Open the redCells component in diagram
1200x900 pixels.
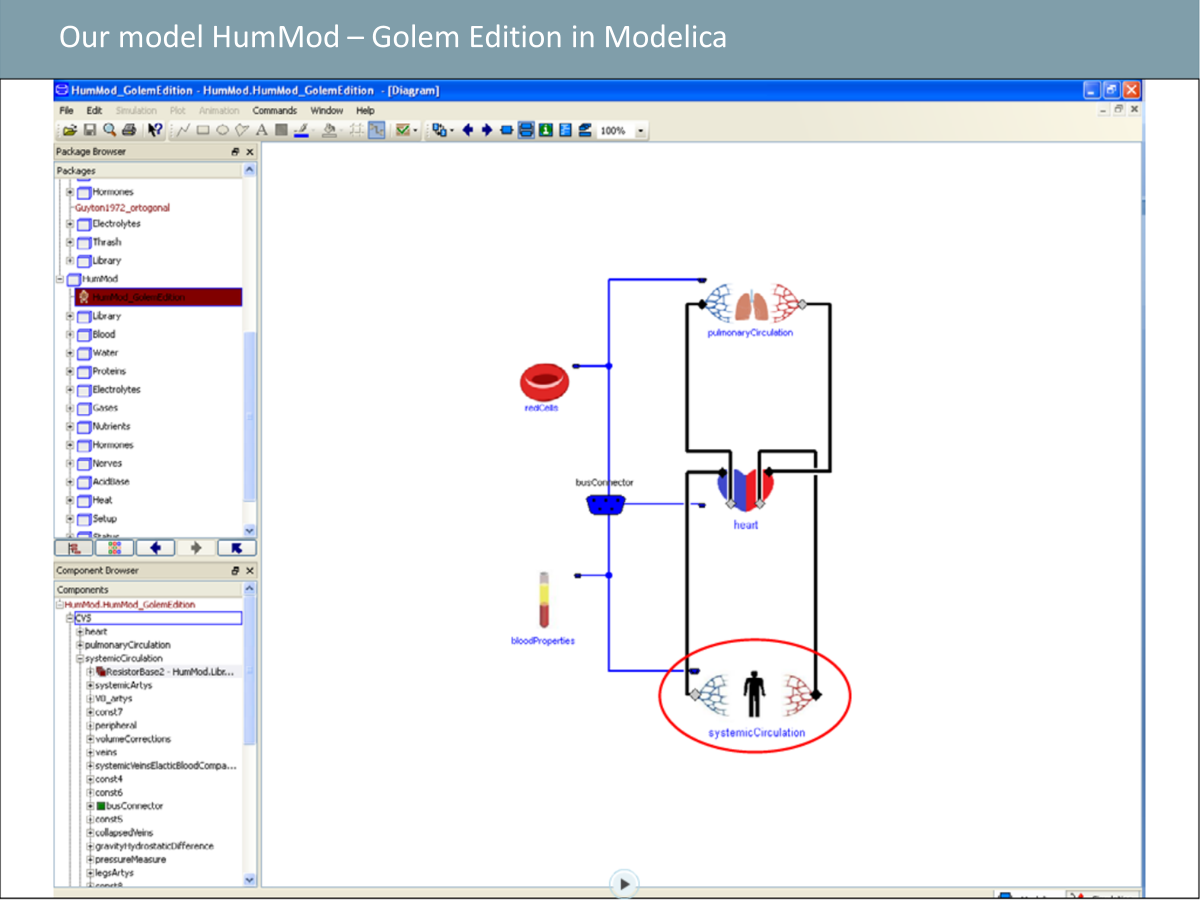pos(543,384)
